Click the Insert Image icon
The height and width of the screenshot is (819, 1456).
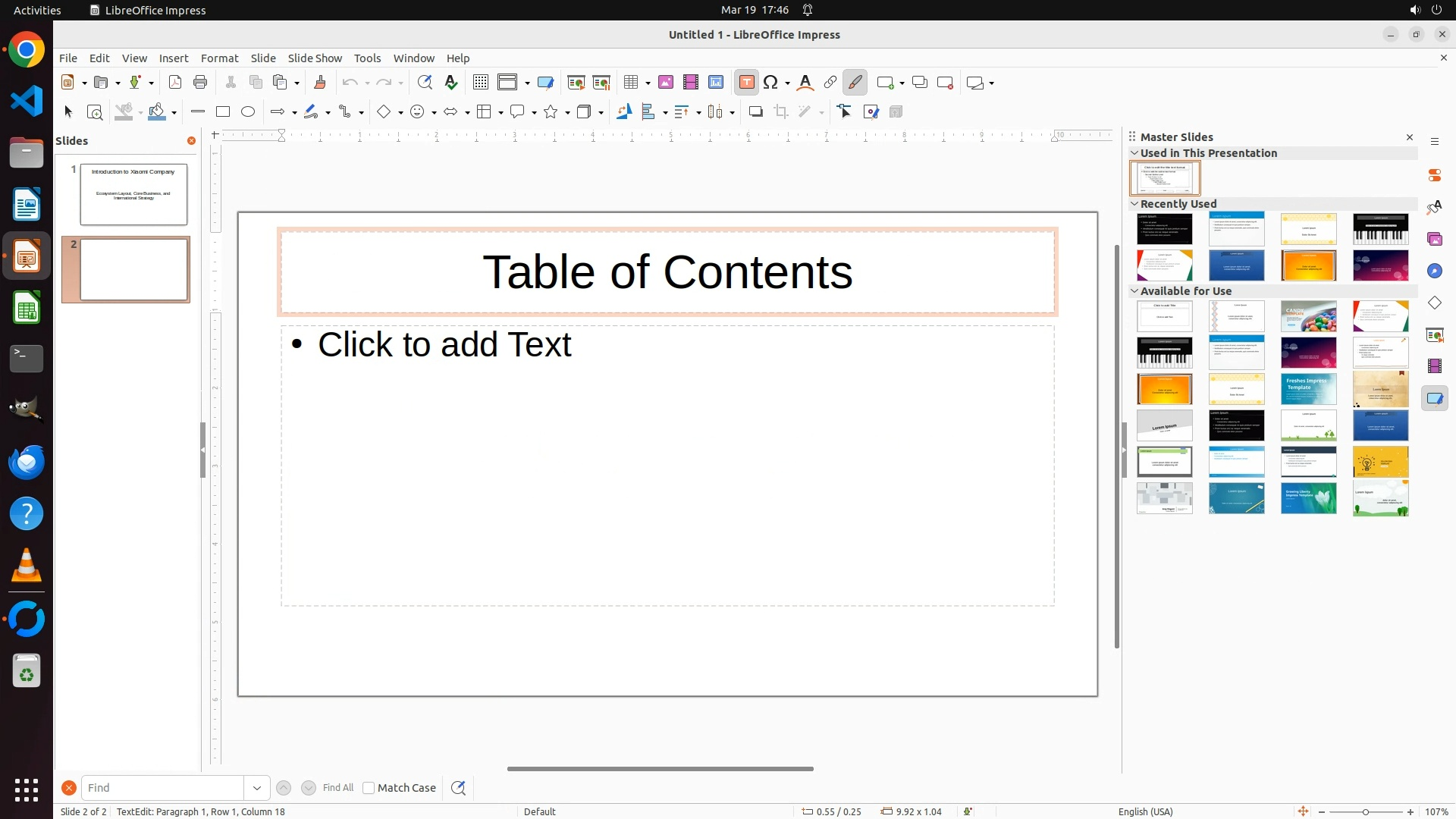(666, 83)
